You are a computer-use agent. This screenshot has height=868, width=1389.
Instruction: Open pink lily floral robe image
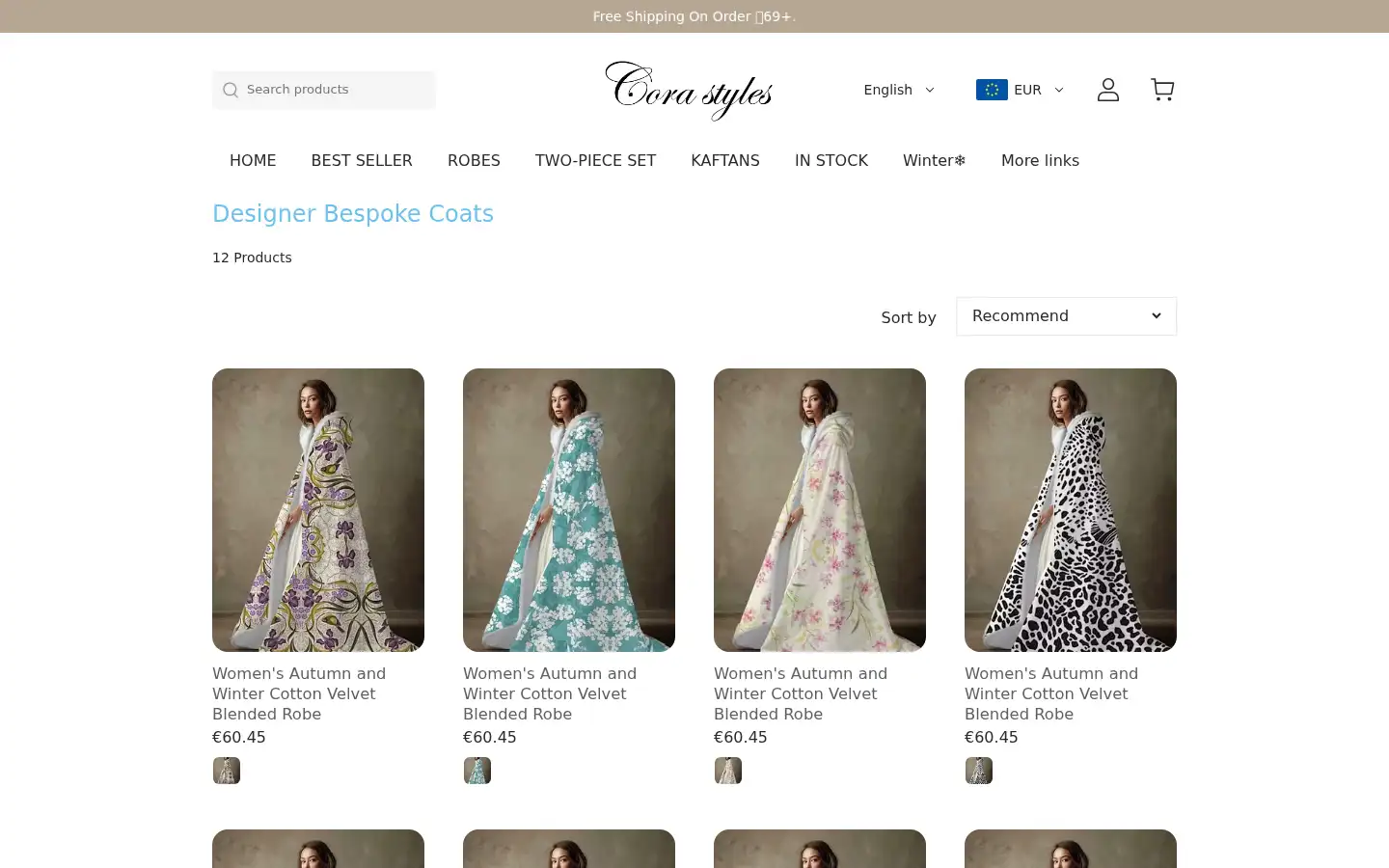pos(820,510)
